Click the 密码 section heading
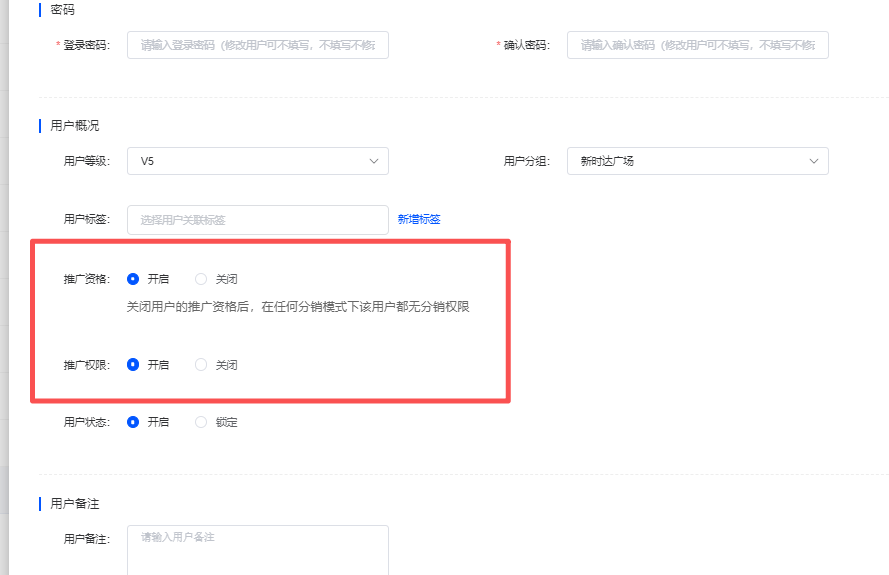 tap(63, 10)
